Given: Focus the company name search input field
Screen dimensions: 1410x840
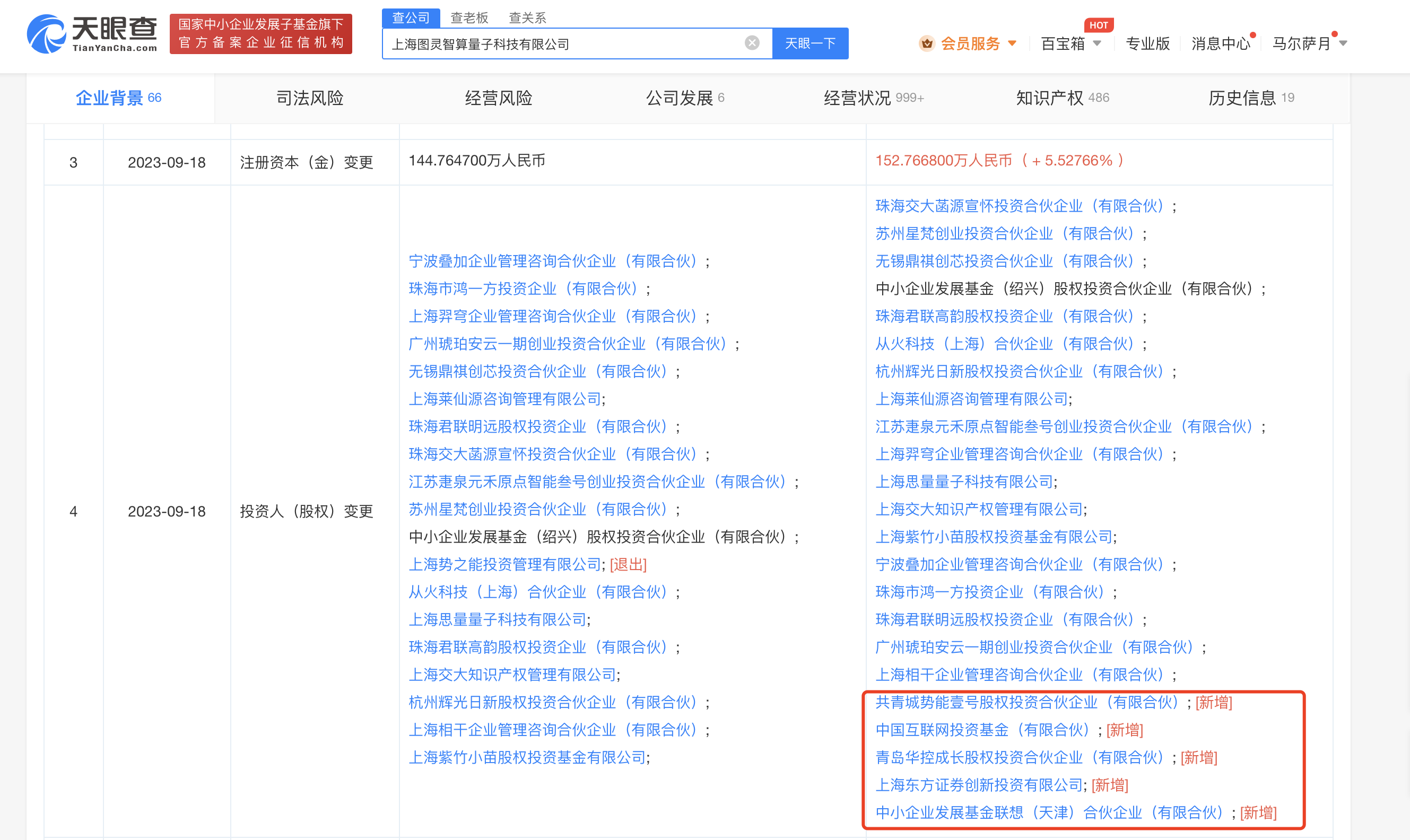Looking at the screenshot, I should coord(566,43).
